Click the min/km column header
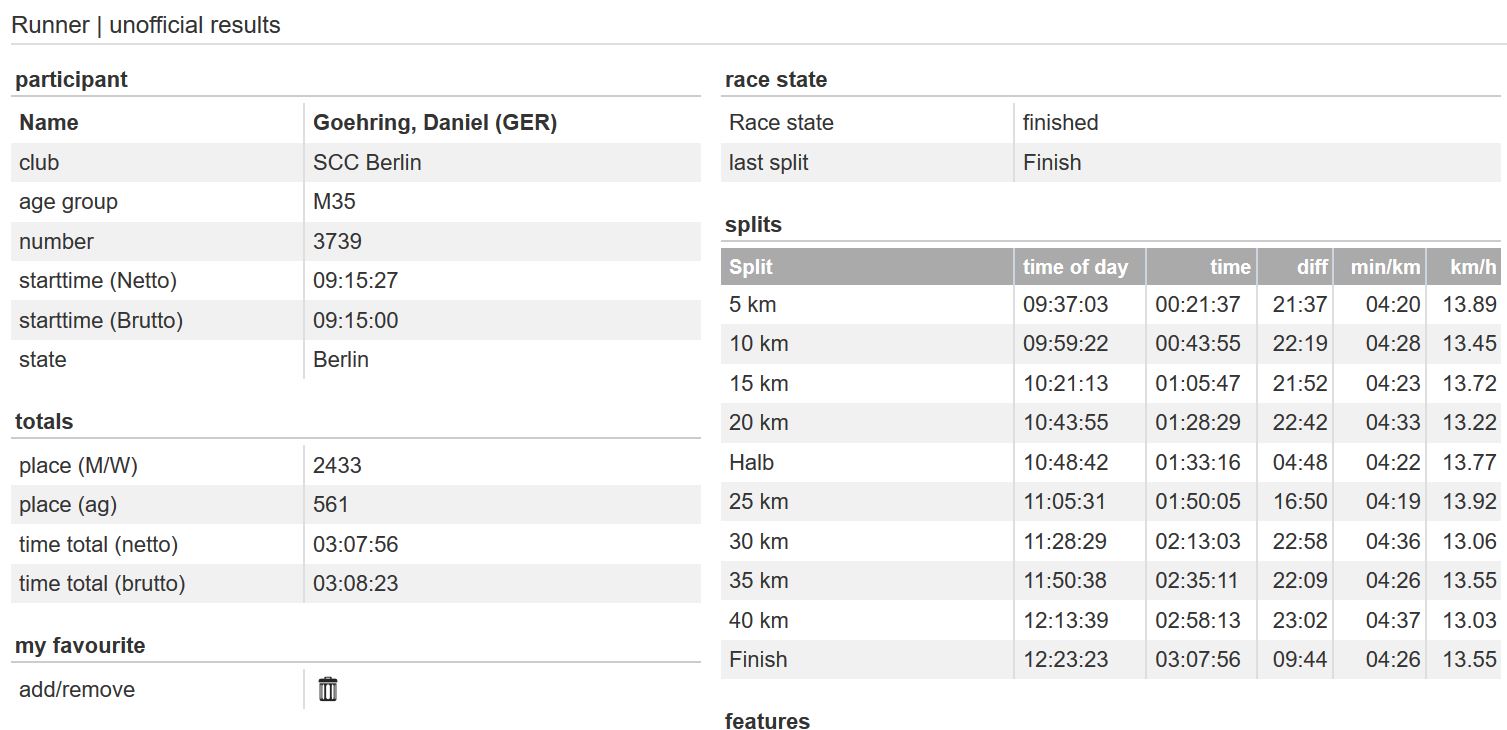The width and height of the screenshot is (1507, 730). [x=1385, y=267]
